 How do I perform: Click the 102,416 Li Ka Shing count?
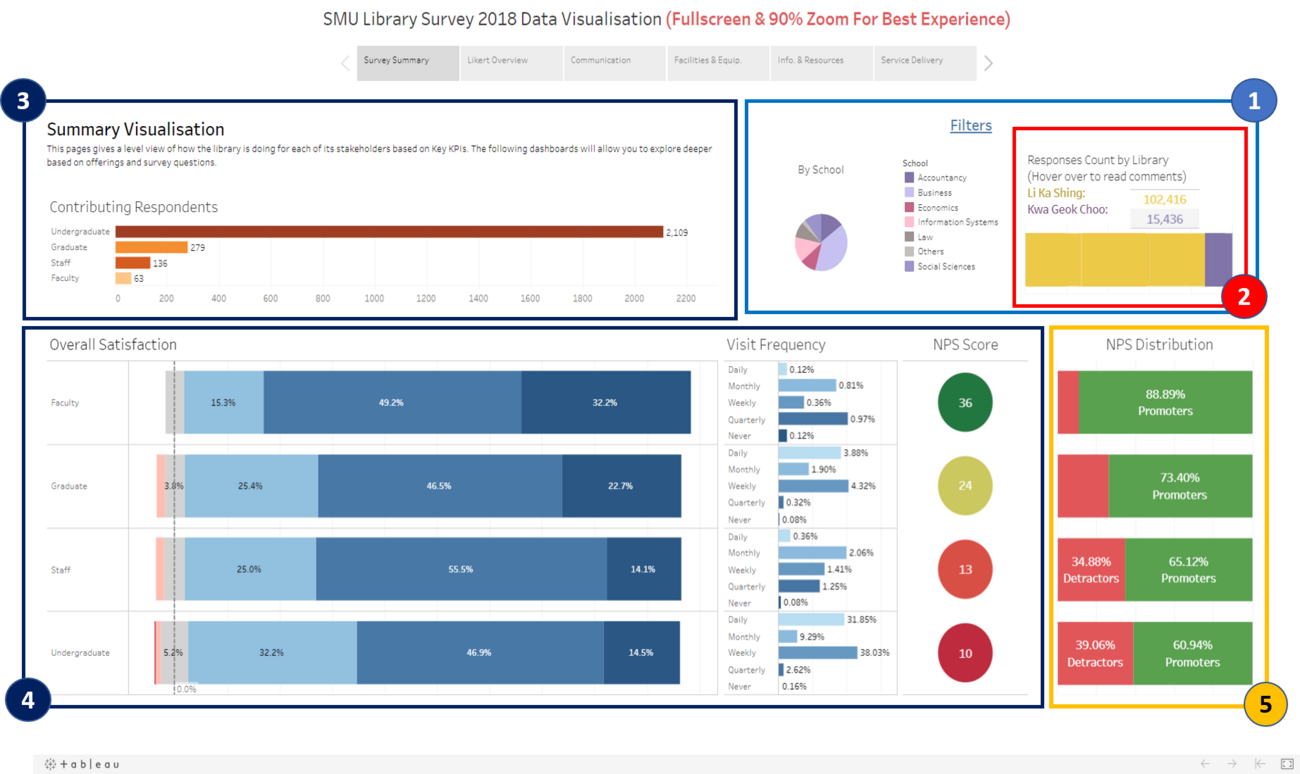pos(1164,199)
